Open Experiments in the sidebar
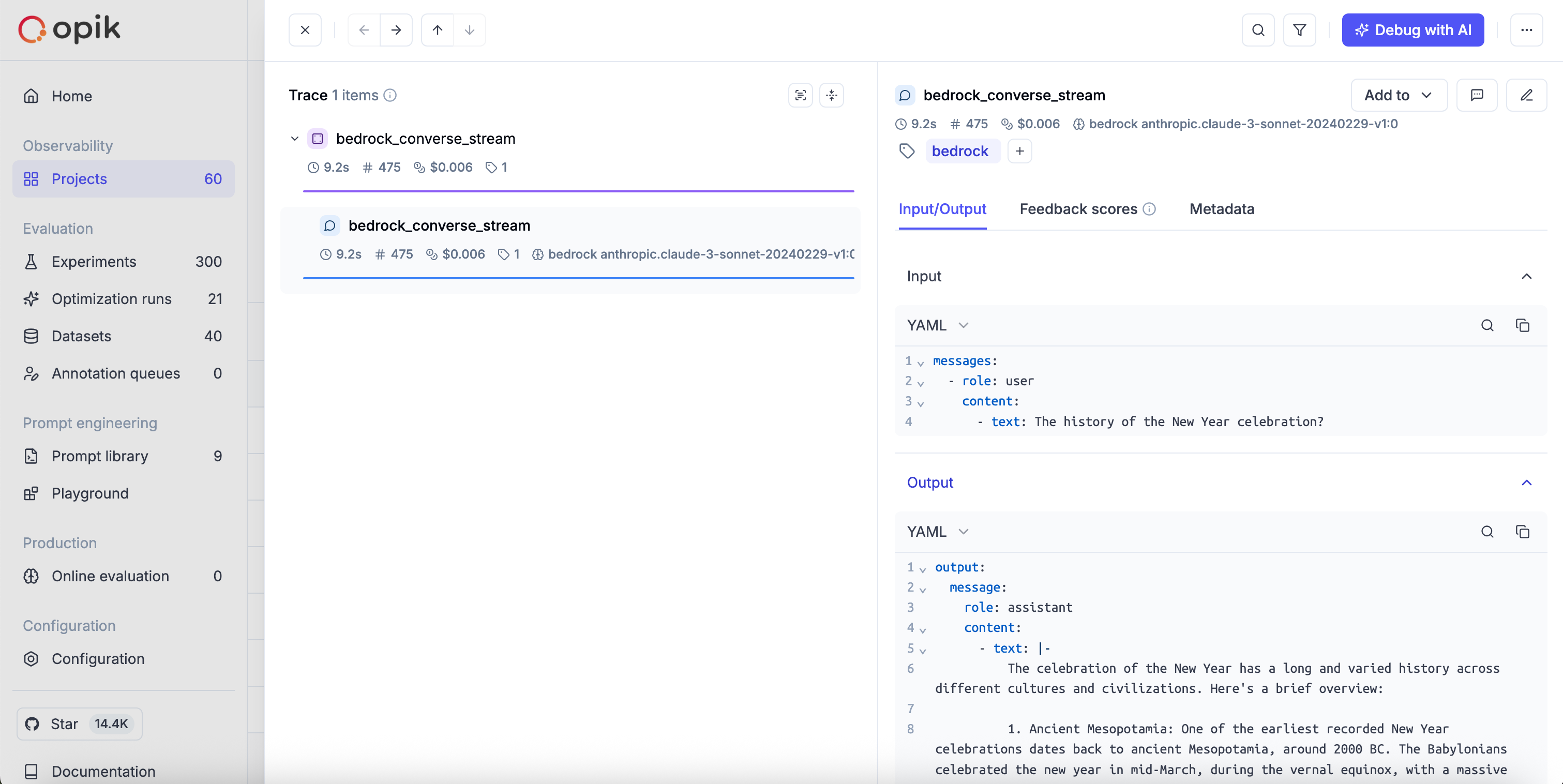 tap(94, 262)
